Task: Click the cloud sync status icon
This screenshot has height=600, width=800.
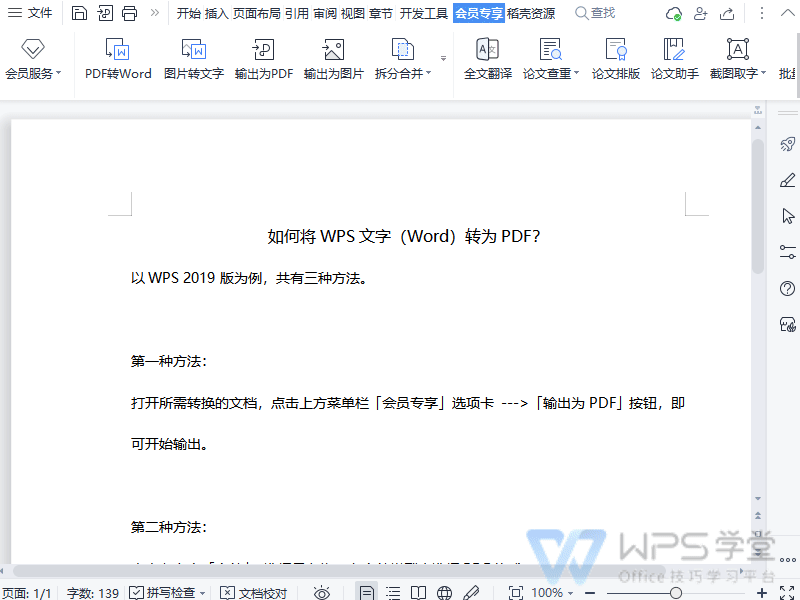Action: coord(674,13)
